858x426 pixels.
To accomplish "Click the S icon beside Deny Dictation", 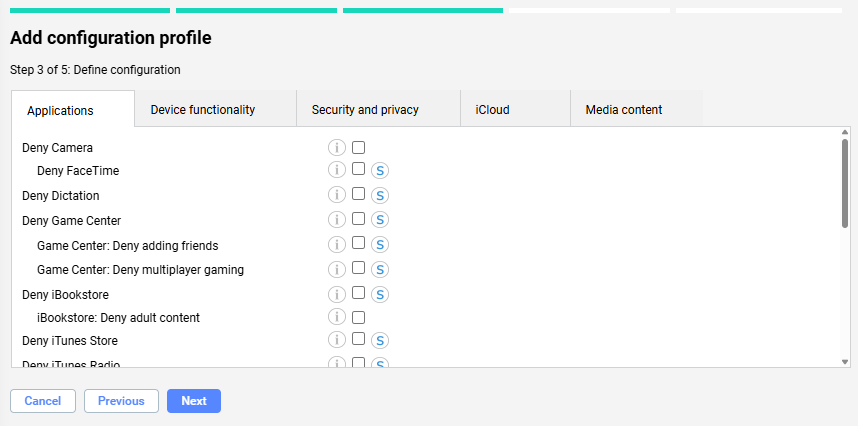I will (x=380, y=196).
